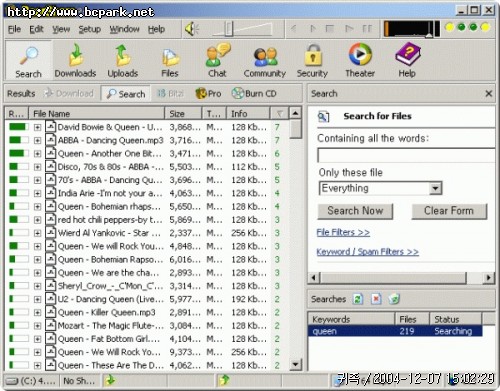Close the Search side panel

(x=488, y=94)
